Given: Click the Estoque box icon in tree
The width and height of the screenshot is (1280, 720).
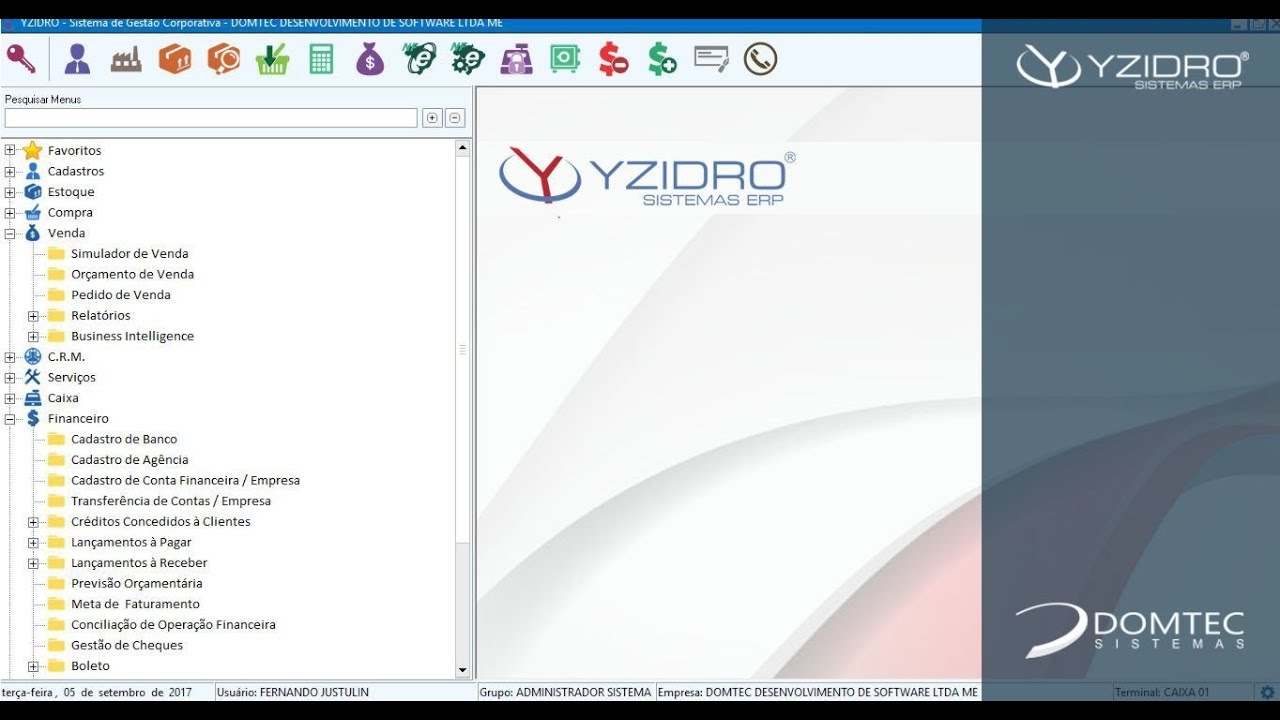Looking at the screenshot, I should pos(33,192).
